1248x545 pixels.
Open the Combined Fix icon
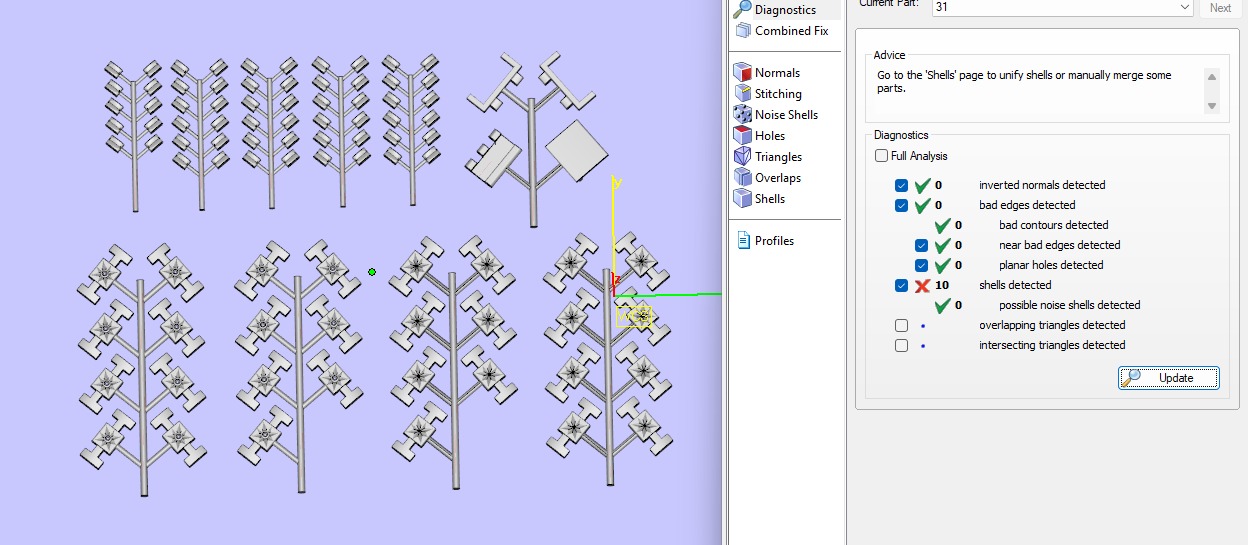coord(743,31)
